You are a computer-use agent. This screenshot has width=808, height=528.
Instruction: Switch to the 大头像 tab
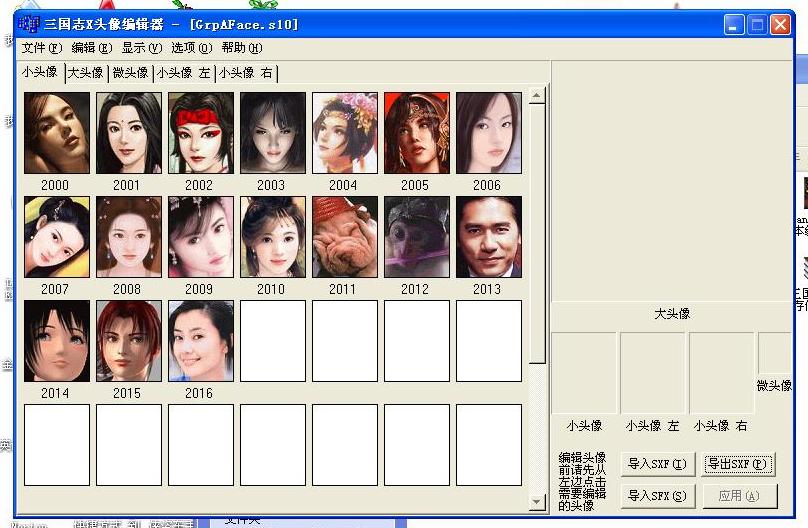(85, 73)
